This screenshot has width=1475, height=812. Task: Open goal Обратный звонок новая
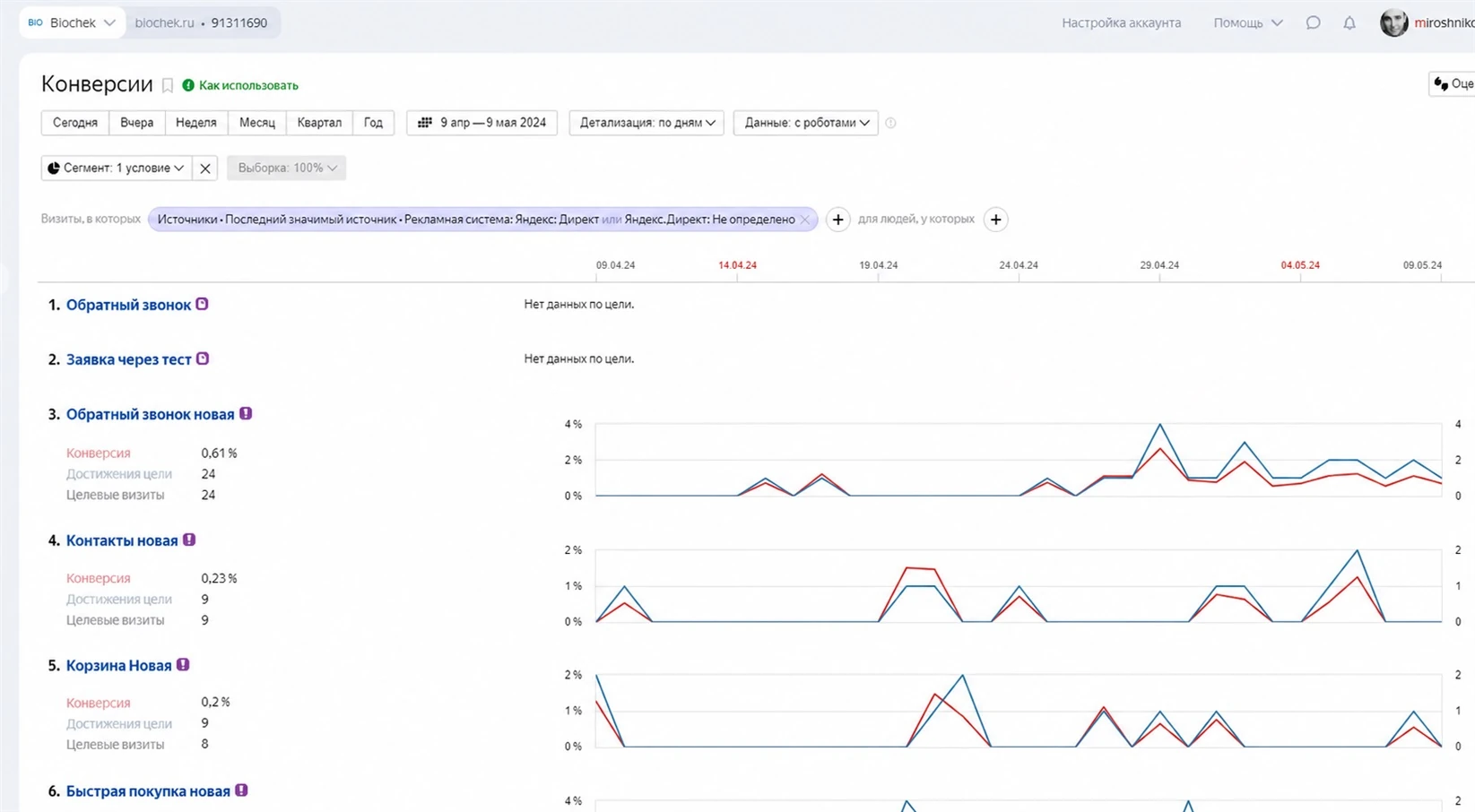pos(151,414)
